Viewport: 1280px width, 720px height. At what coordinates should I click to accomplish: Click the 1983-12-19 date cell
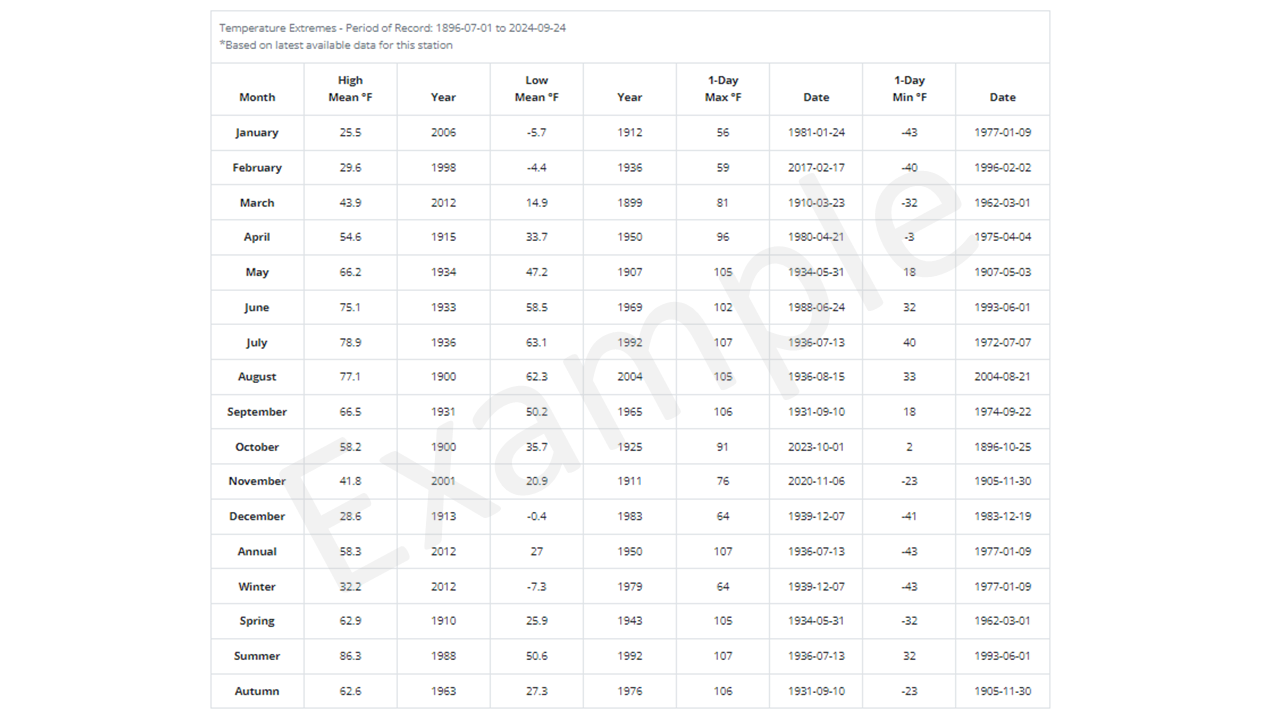[x=1002, y=517]
